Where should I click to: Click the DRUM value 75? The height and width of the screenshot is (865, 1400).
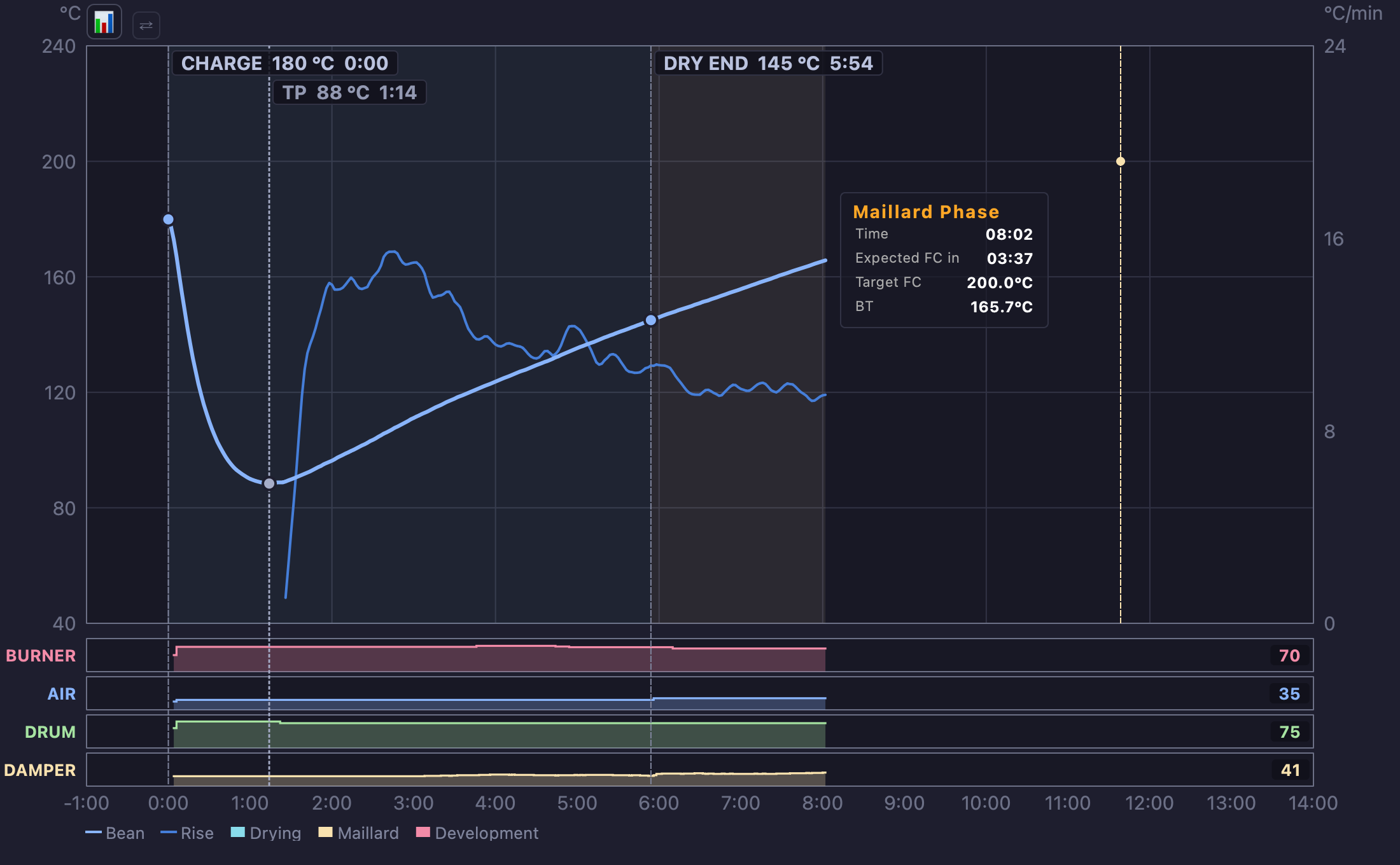coord(1290,732)
